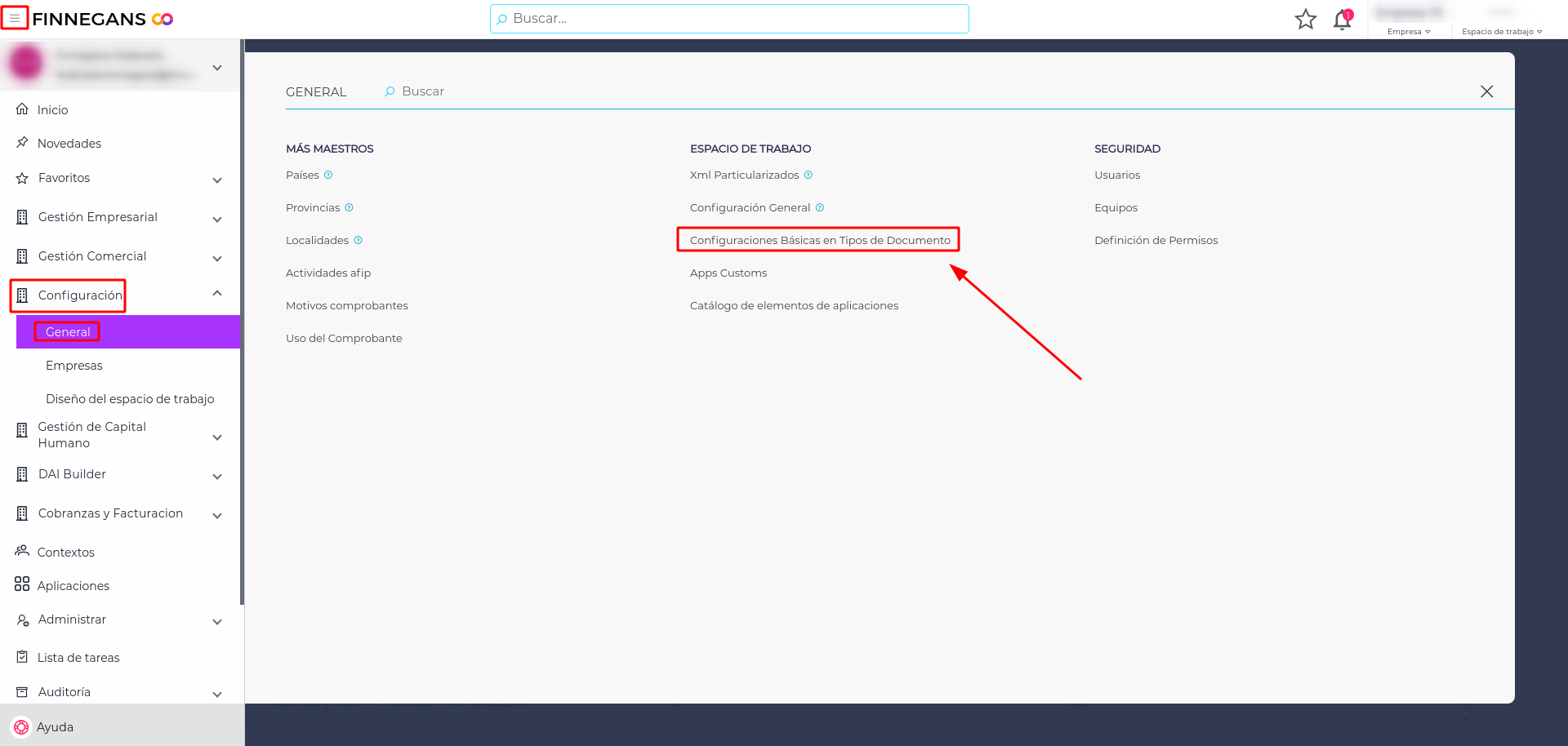Click the Gestión de Capital Humano icon
The image size is (1568, 746).
pyautogui.click(x=22, y=430)
